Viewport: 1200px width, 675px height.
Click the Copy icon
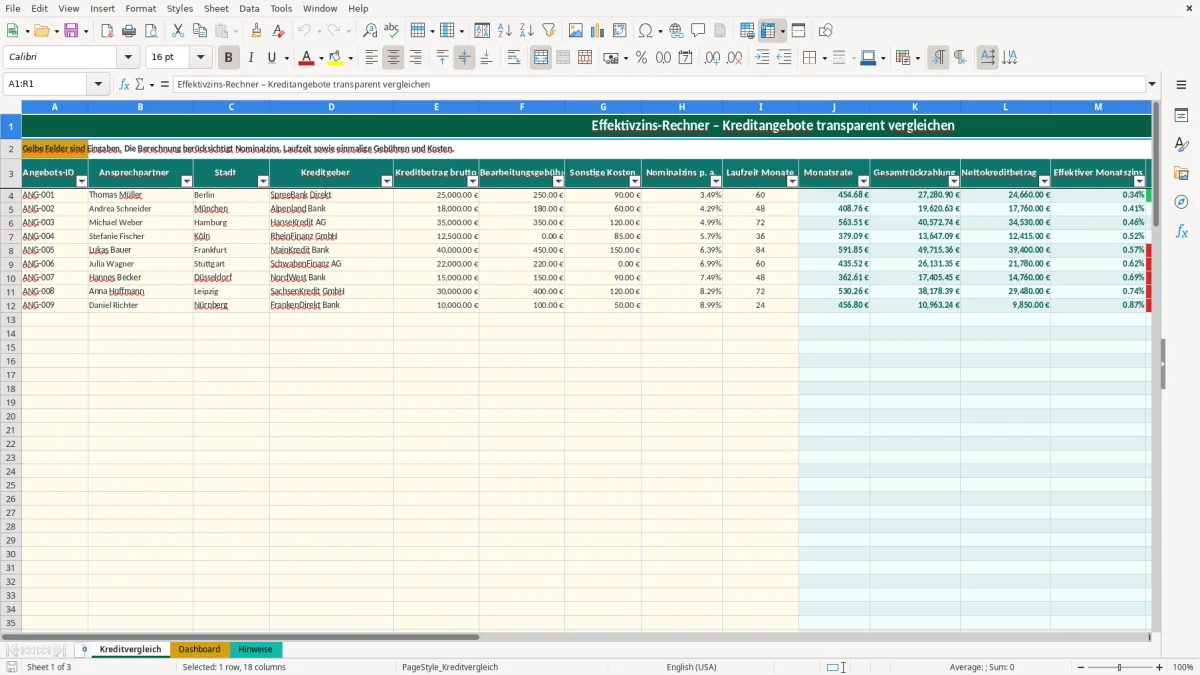(200, 31)
